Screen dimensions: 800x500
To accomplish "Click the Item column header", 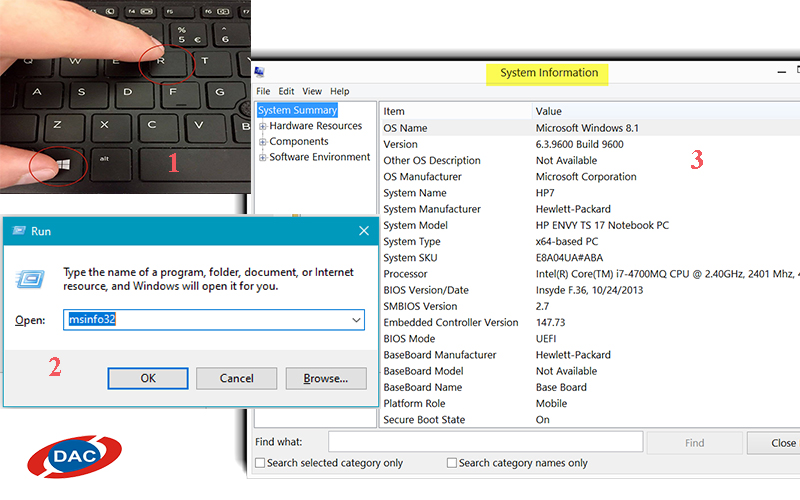I will point(456,111).
